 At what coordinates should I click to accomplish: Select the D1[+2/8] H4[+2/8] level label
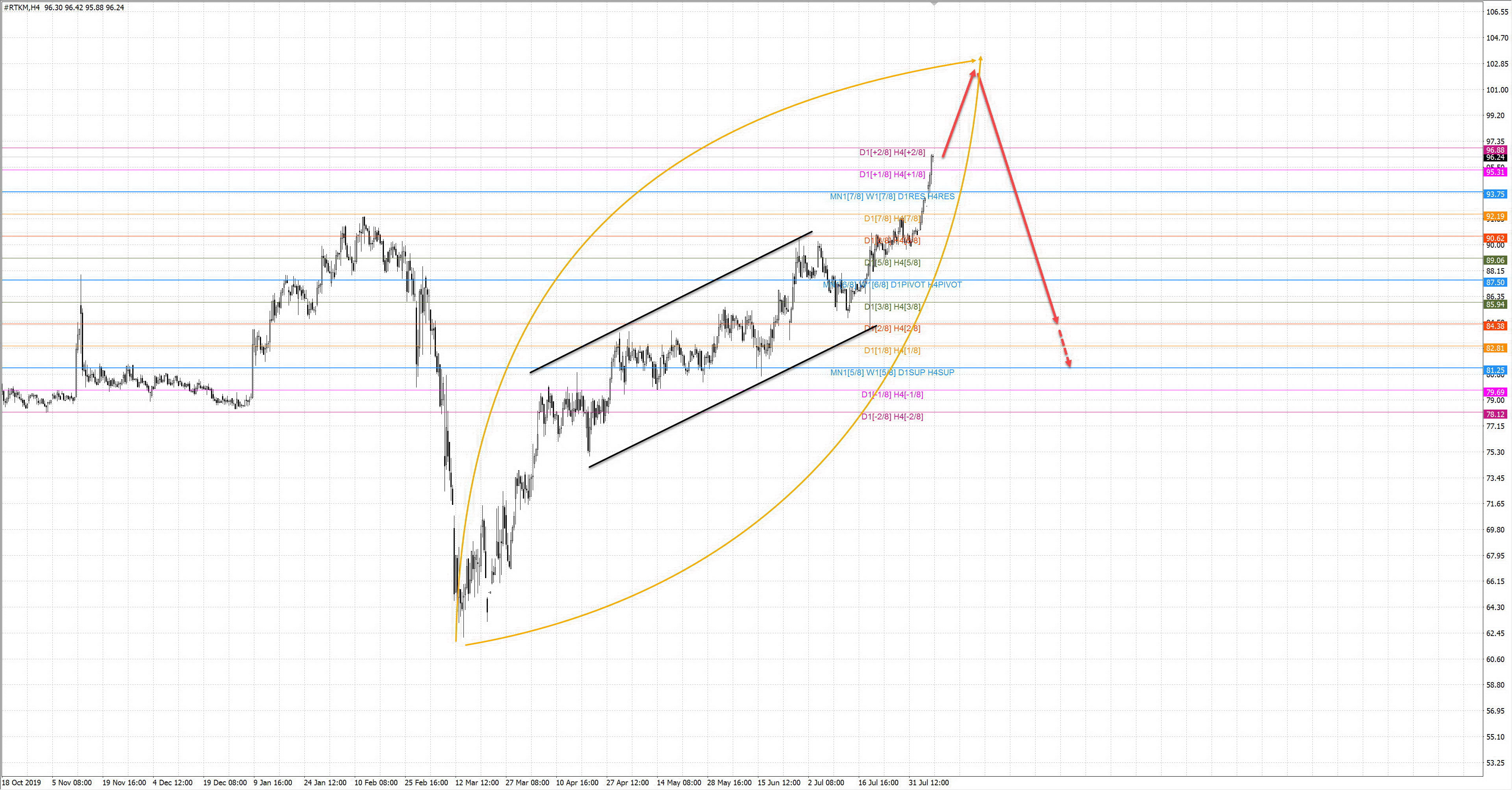pyautogui.click(x=891, y=152)
